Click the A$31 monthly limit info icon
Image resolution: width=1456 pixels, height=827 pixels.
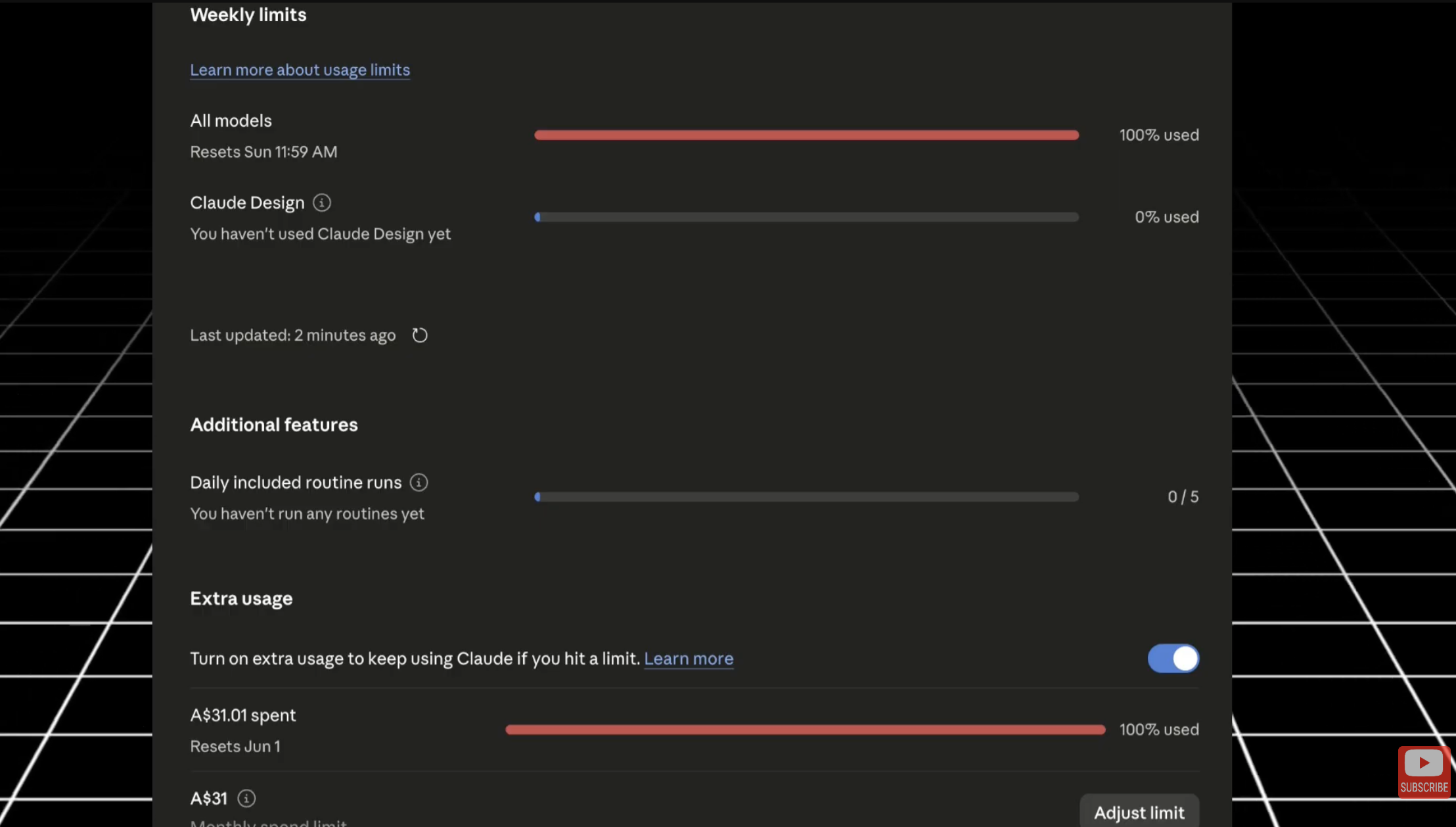(246, 798)
